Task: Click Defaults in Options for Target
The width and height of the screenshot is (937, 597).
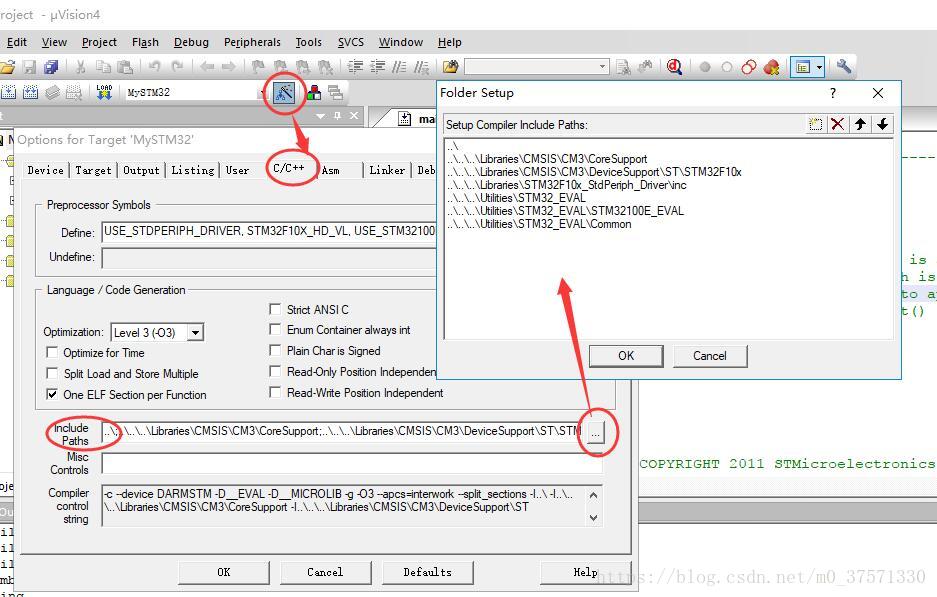Action: (x=428, y=572)
